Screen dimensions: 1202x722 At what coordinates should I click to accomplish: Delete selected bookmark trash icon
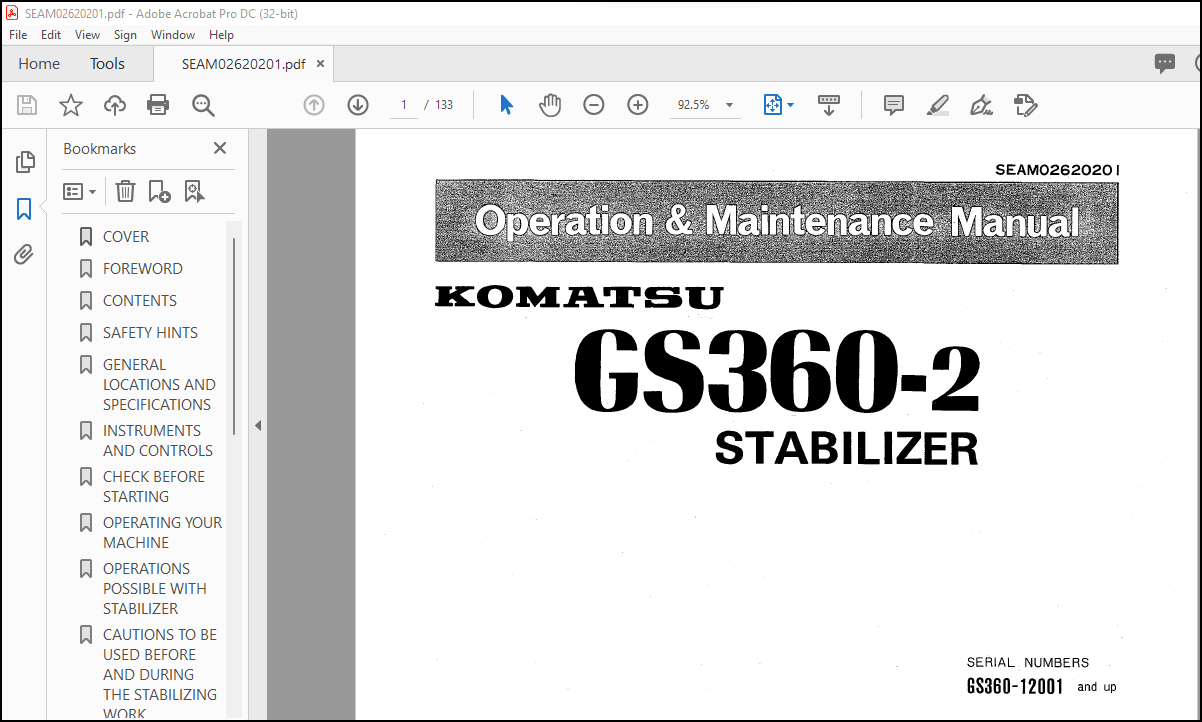click(125, 191)
